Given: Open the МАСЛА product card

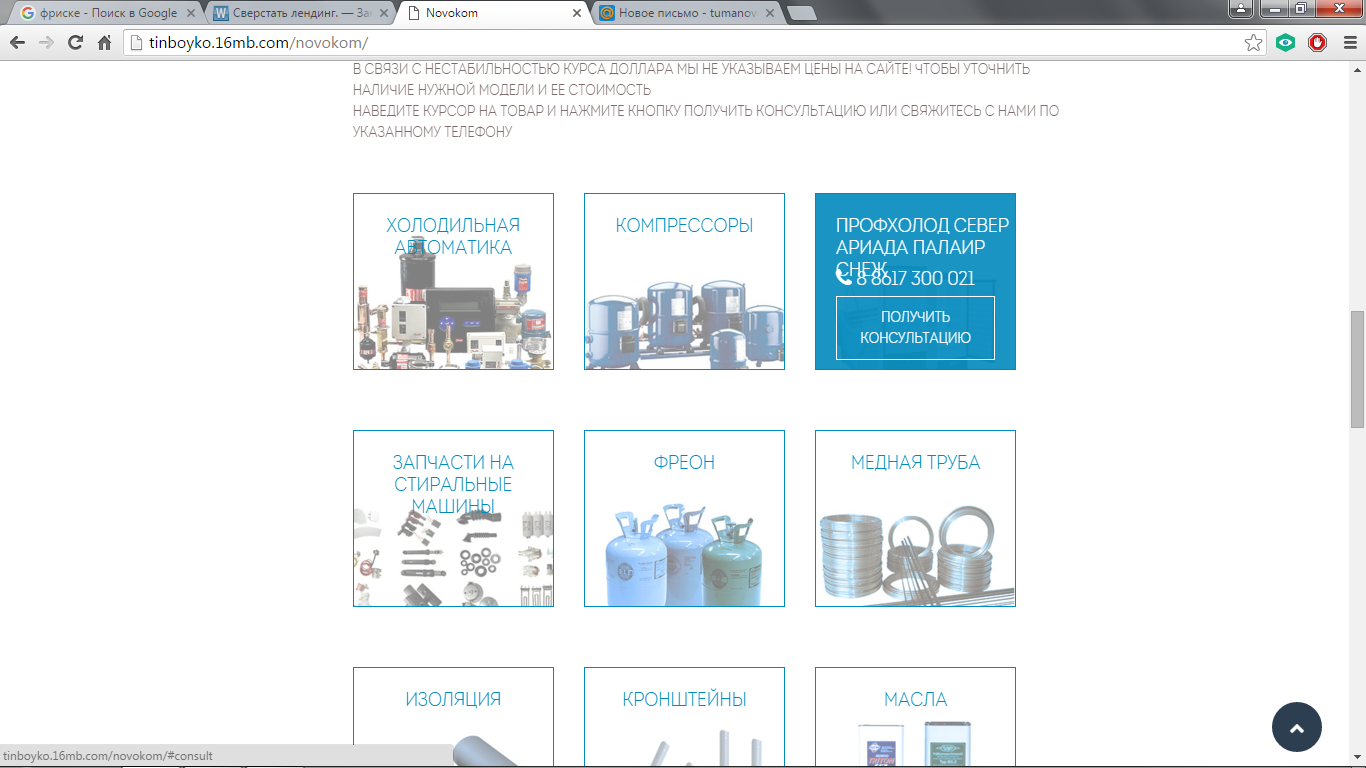Looking at the screenshot, I should click(x=915, y=716).
